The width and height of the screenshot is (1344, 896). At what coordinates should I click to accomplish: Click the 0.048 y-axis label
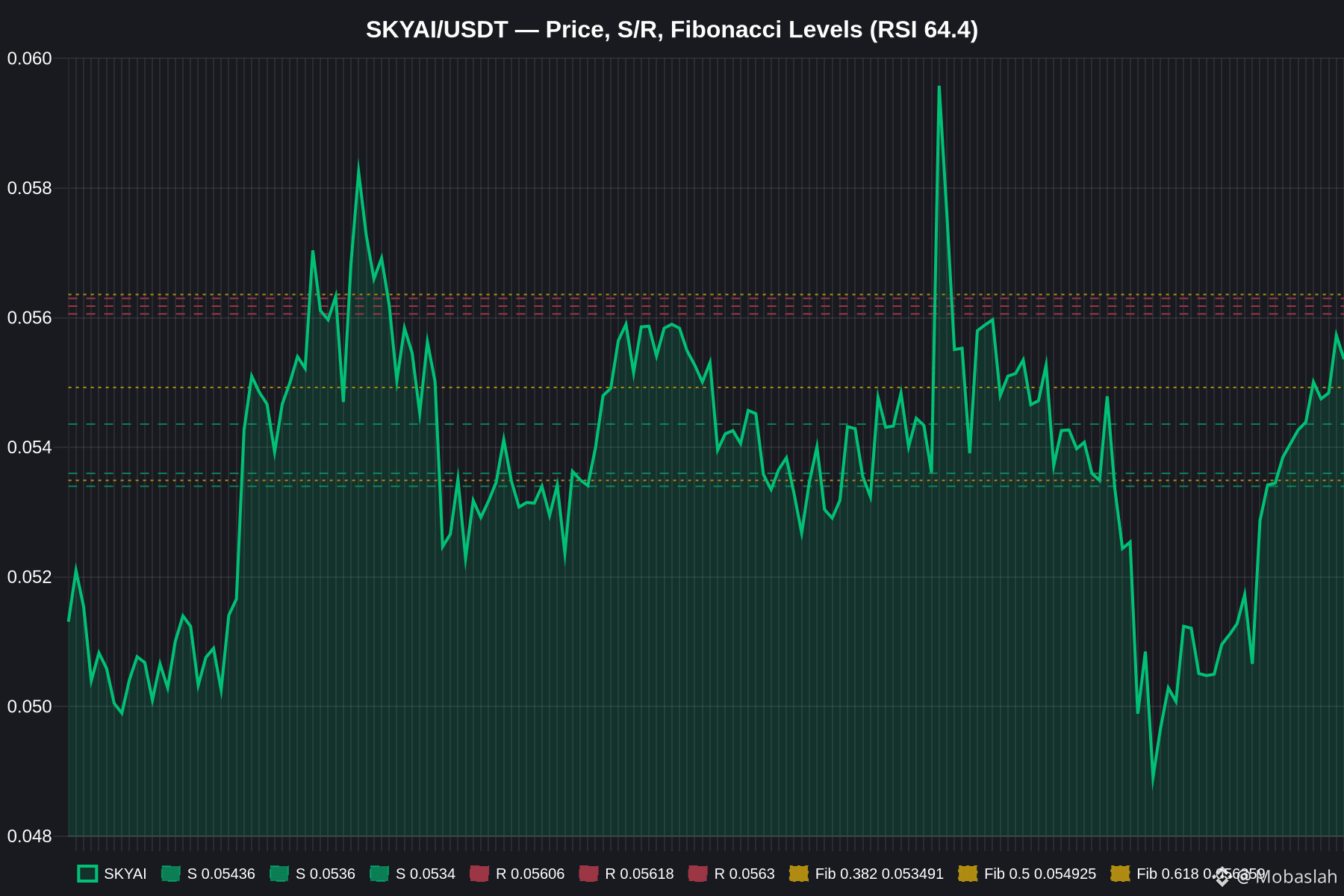tap(30, 836)
